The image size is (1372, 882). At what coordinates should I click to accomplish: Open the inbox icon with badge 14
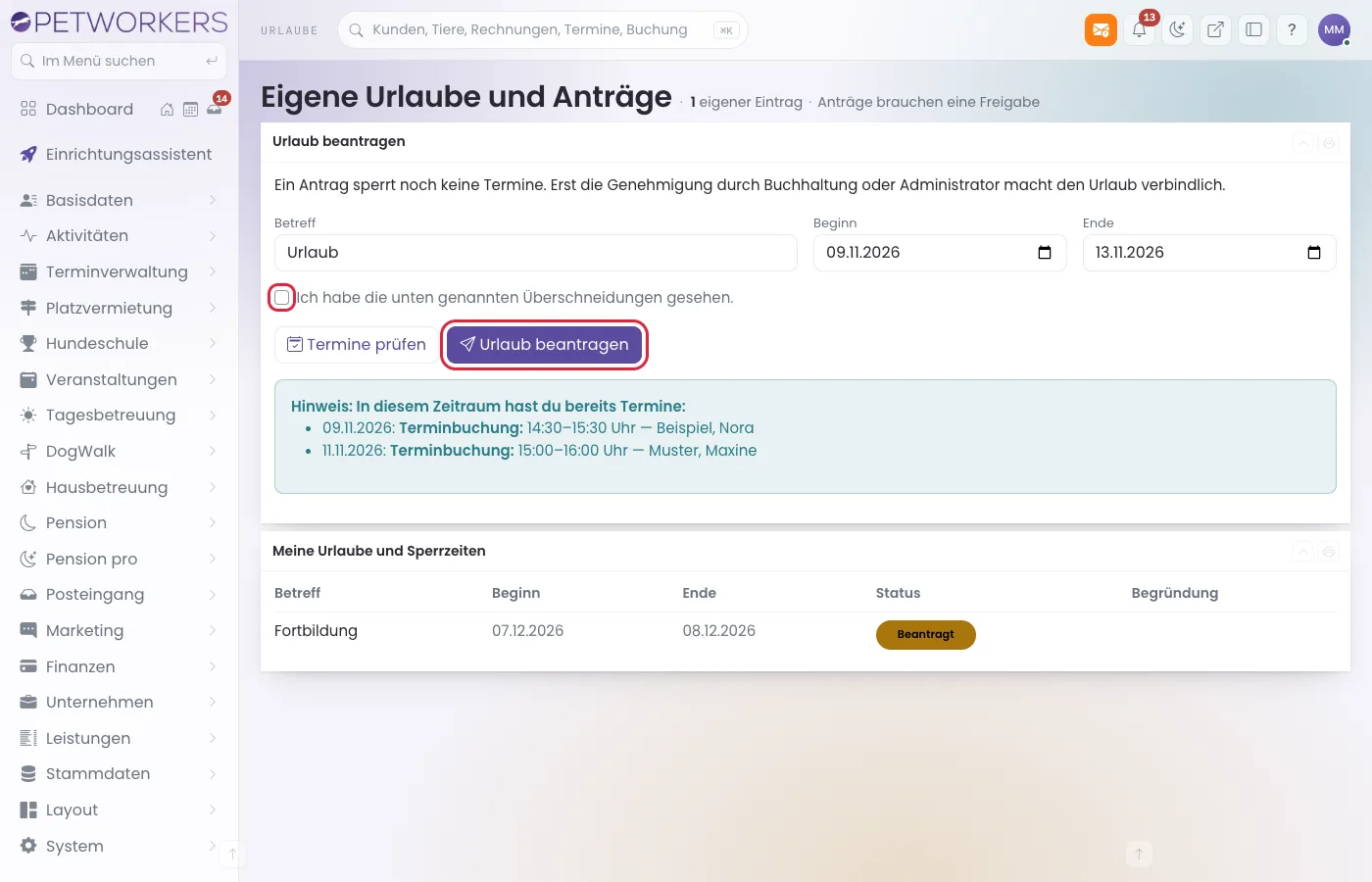215,109
